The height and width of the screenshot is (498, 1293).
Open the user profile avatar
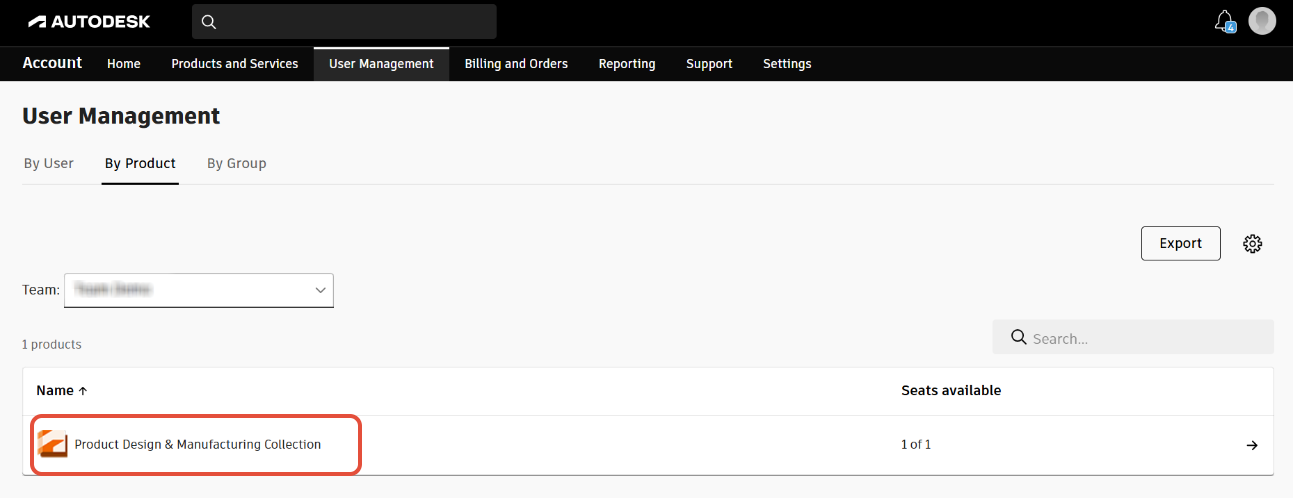pos(1262,21)
